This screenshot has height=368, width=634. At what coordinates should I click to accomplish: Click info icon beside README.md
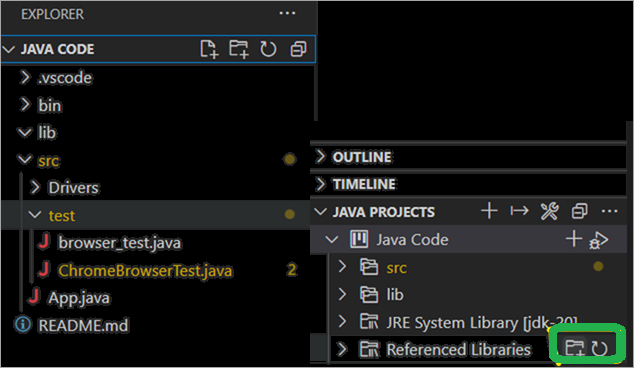[23, 324]
